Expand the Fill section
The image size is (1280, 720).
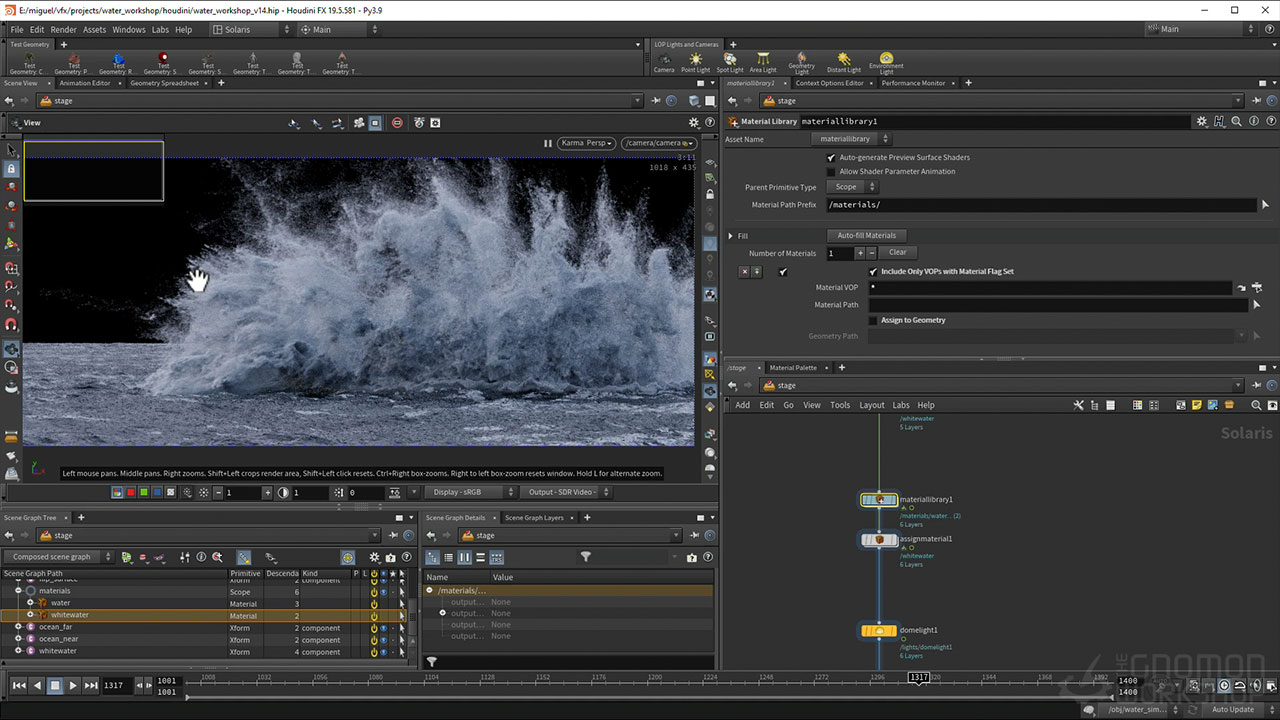pyautogui.click(x=731, y=236)
